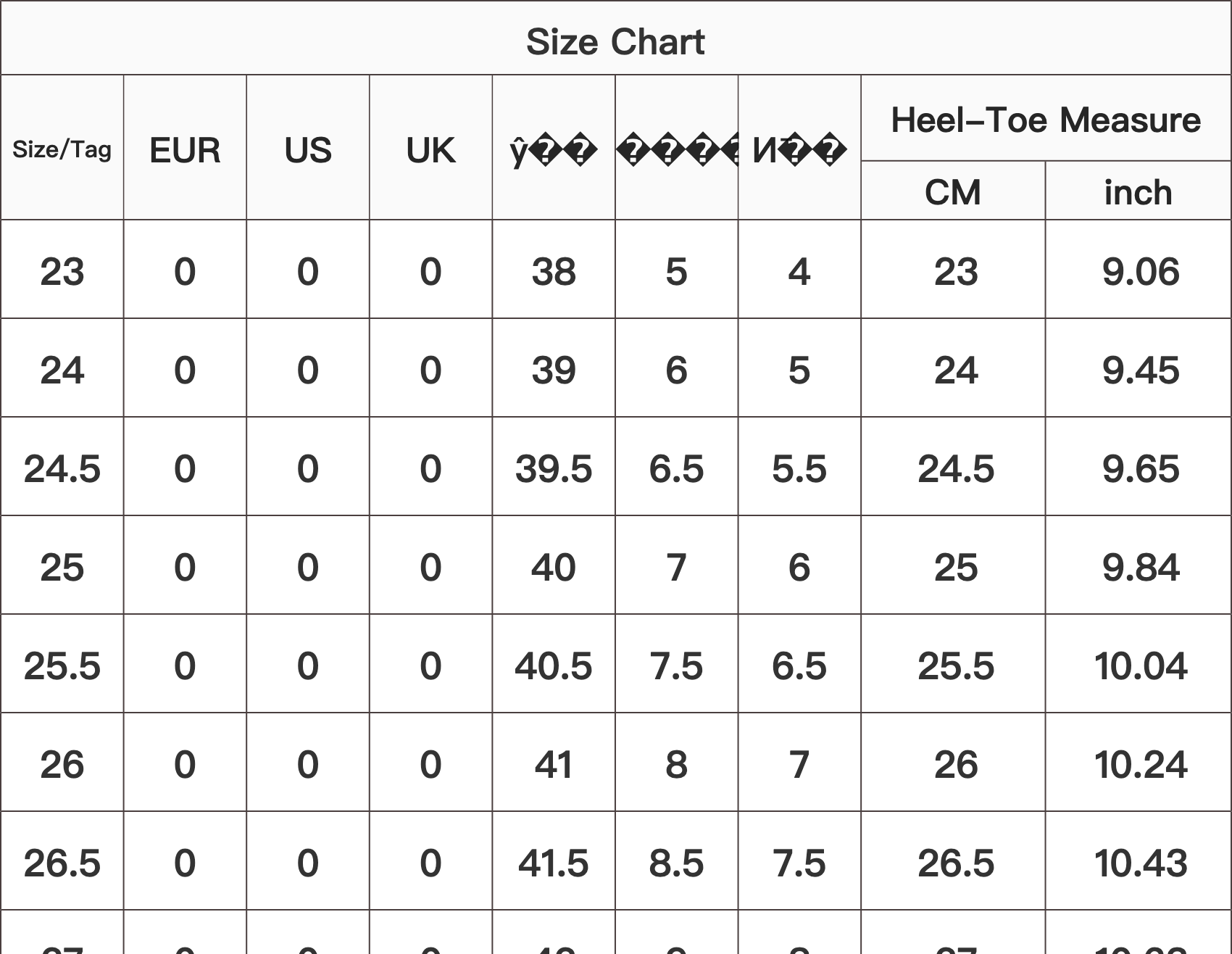Select the CM sub-header cell
This screenshot has height=954, width=1232.
pos(953,192)
